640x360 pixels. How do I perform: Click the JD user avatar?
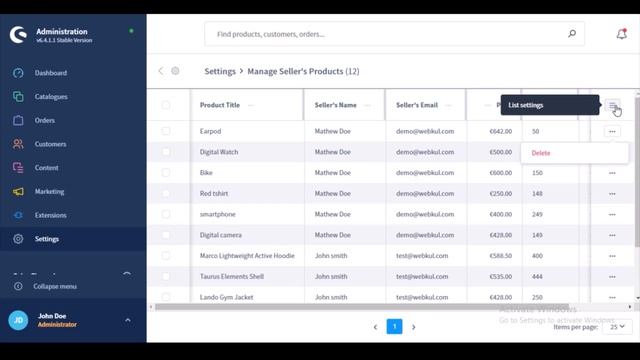(18, 320)
